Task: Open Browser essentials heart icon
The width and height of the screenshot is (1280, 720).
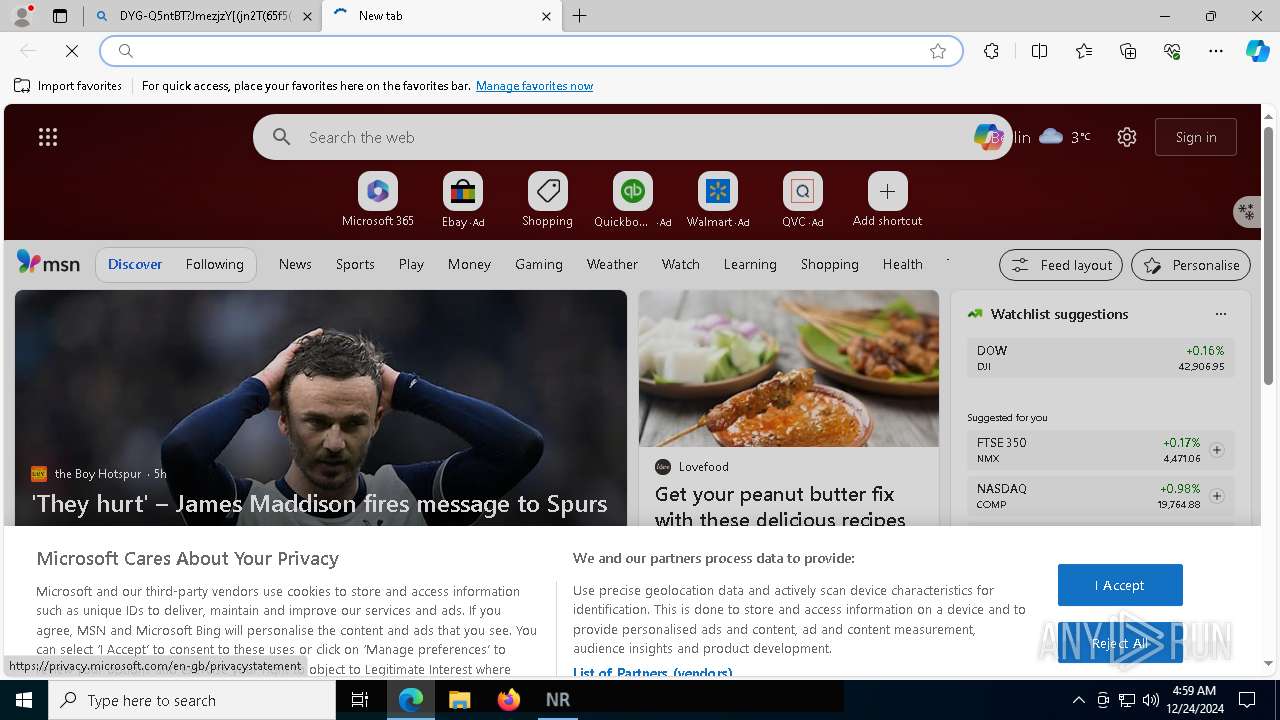Action: (x=1172, y=51)
